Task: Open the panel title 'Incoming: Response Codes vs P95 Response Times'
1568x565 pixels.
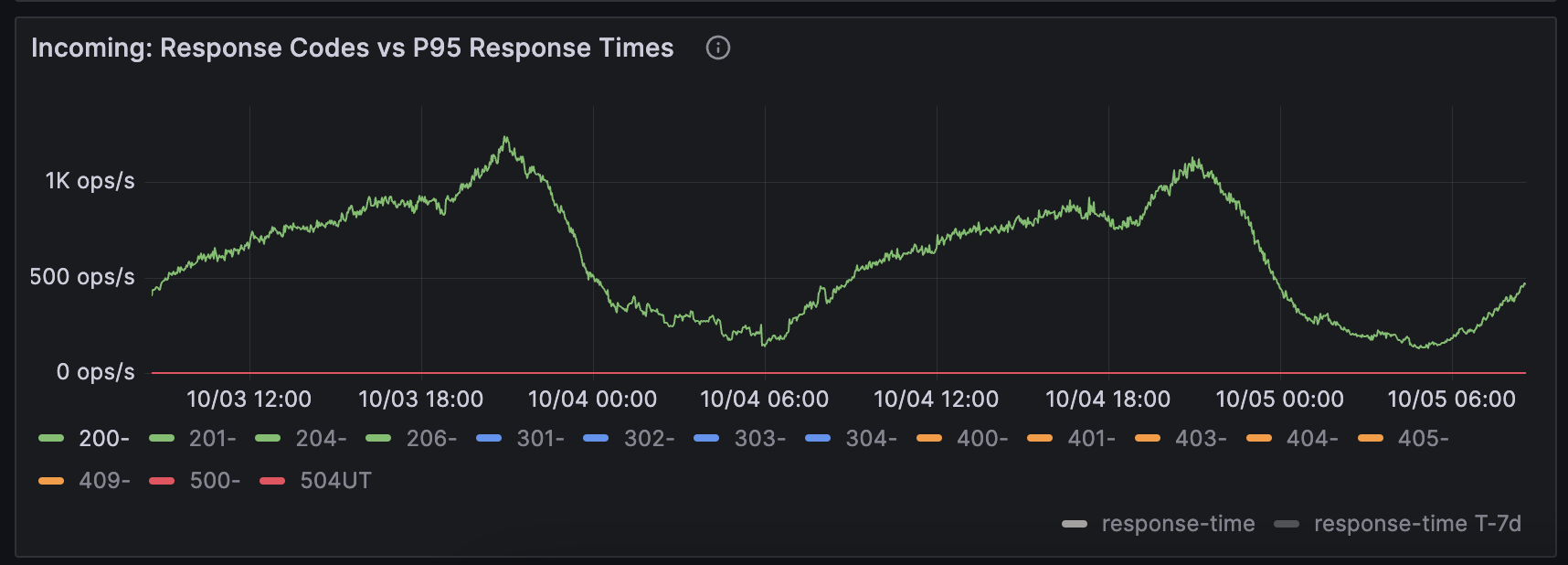Action: [352, 48]
